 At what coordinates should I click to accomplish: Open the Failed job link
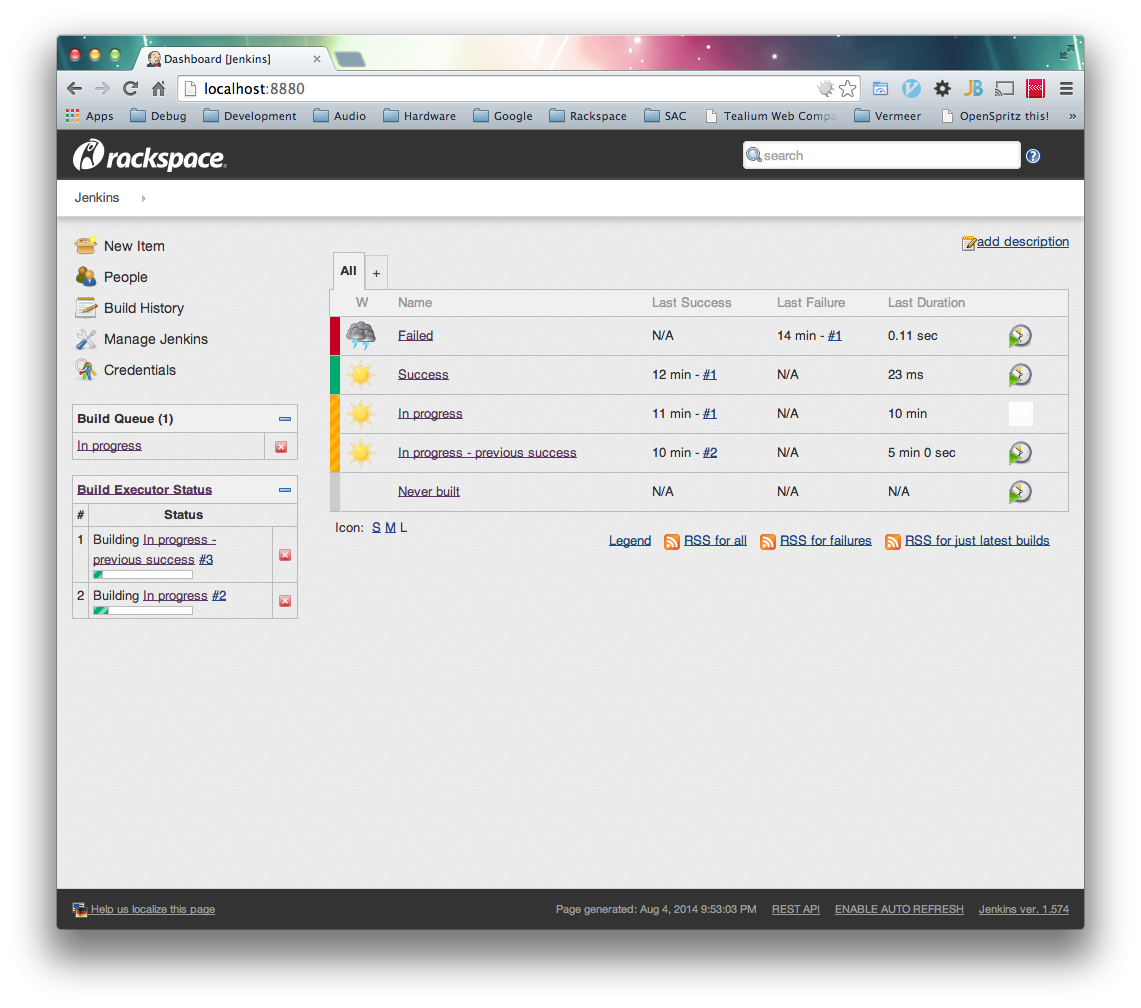coord(416,336)
